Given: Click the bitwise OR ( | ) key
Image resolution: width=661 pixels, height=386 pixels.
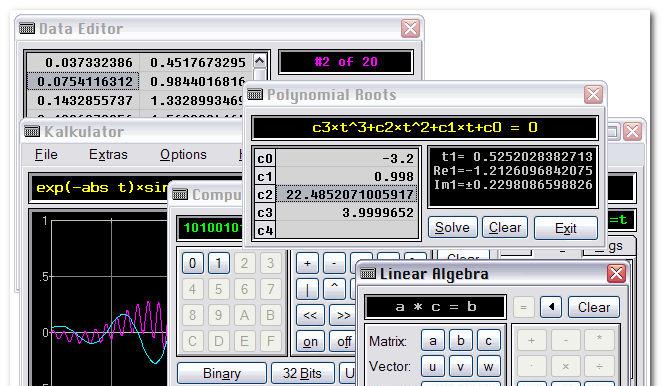Looking at the screenshot, I should coord(307,289).
